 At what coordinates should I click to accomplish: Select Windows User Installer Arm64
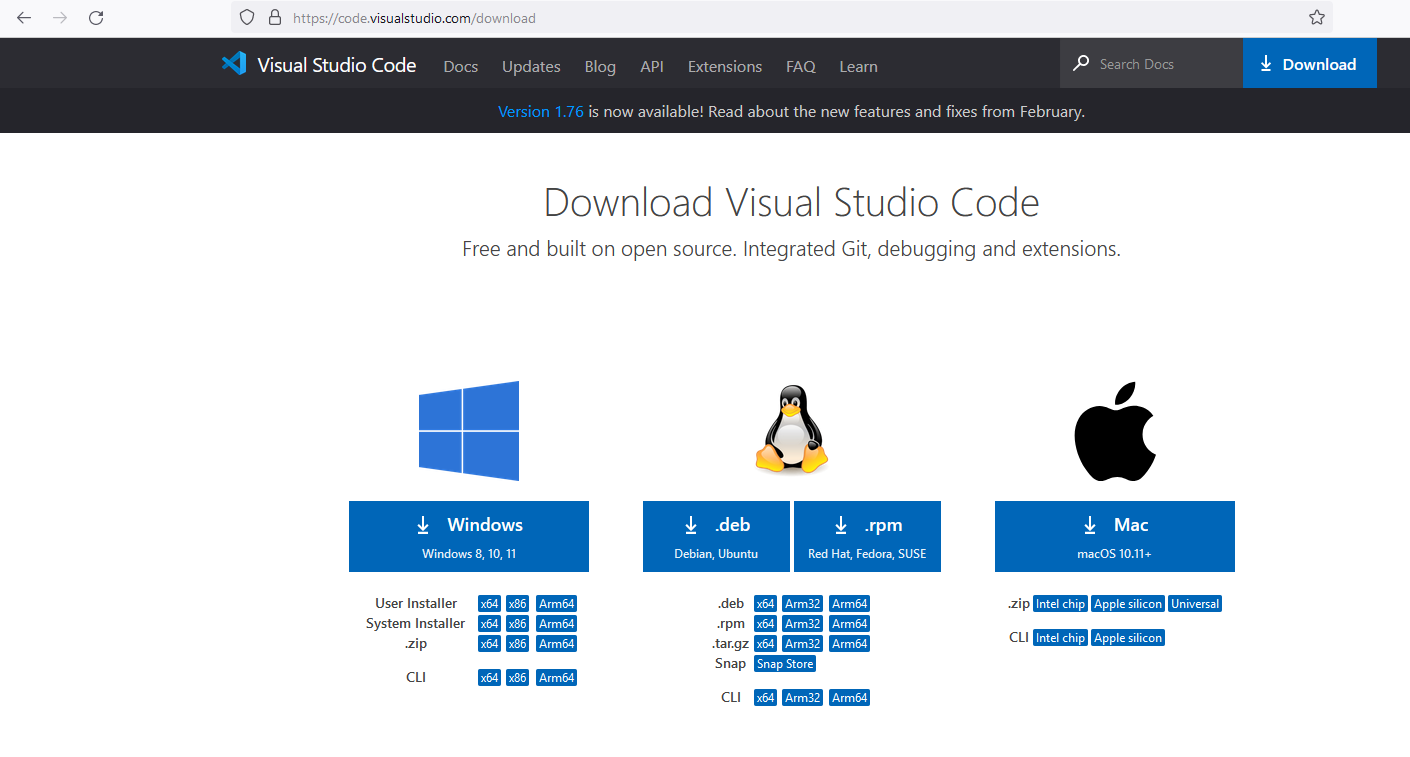[x=557, y=604]
